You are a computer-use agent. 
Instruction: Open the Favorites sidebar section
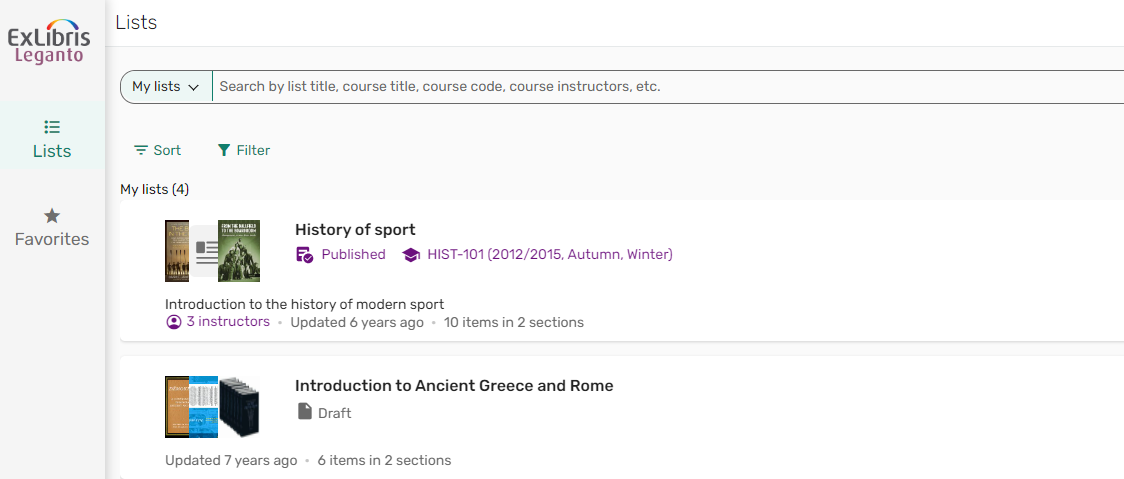tap(52, 227)
